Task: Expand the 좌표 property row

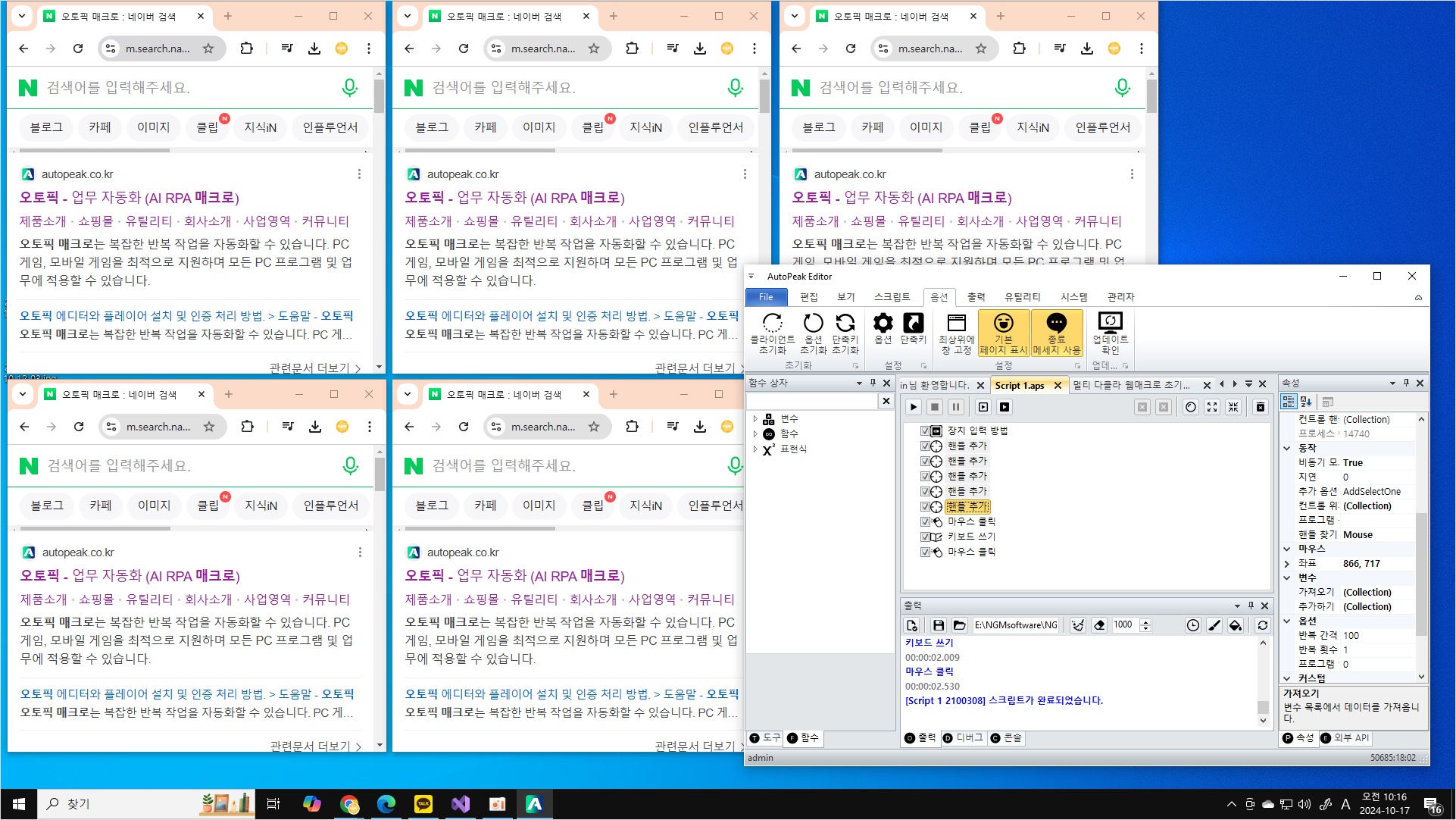Action: click(1287, 564)
